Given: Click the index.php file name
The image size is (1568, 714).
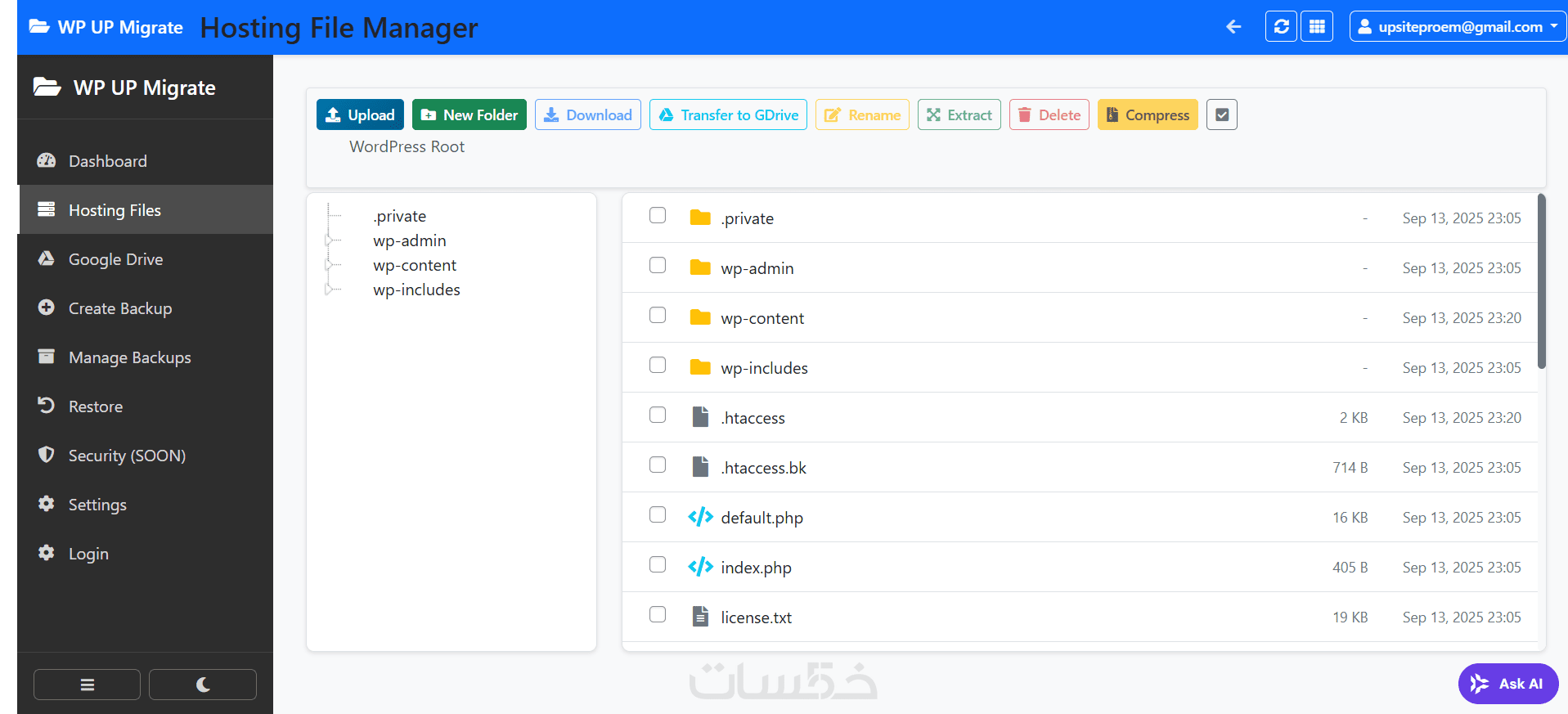Looking at the screenshot, I should [x=756, y=568].
